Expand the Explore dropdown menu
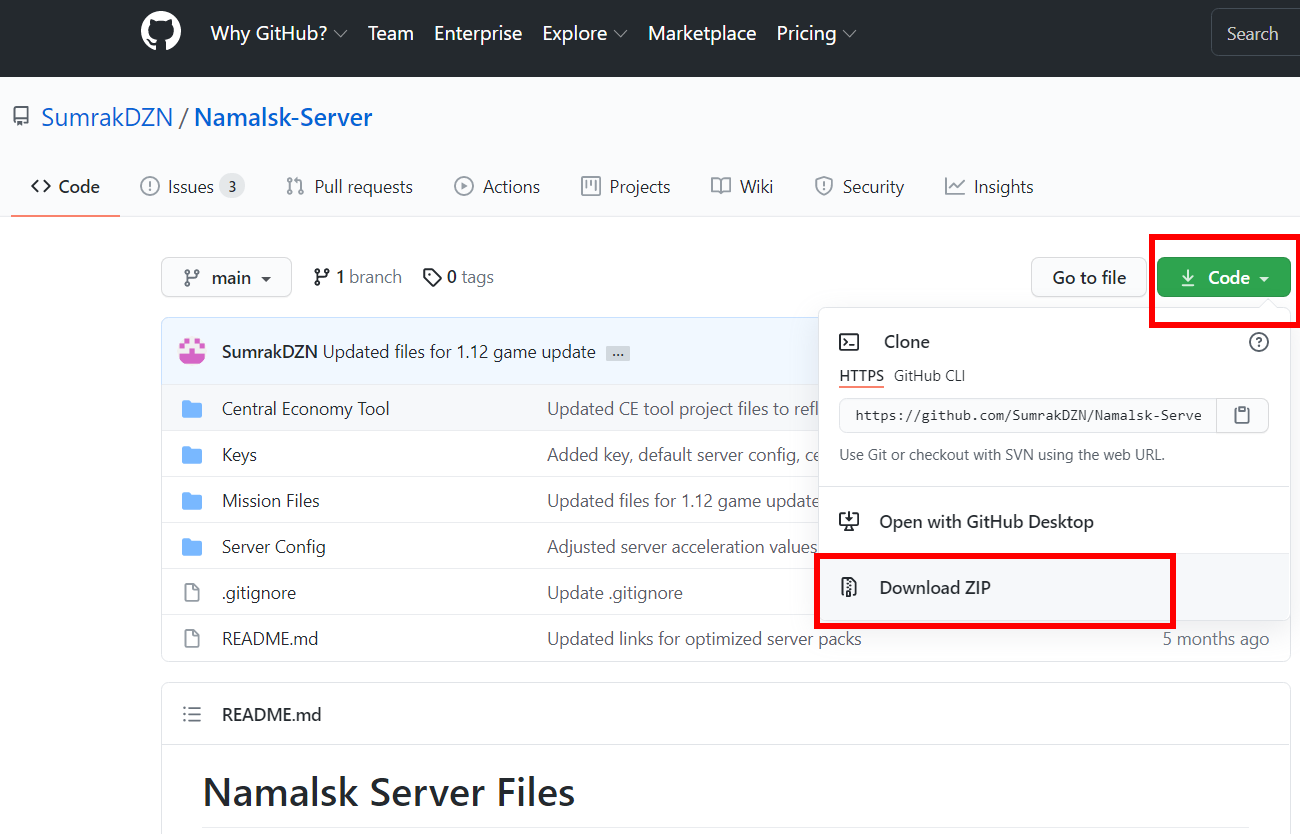The height and width of the screenshot is (834, 1300). click(585, 33)
